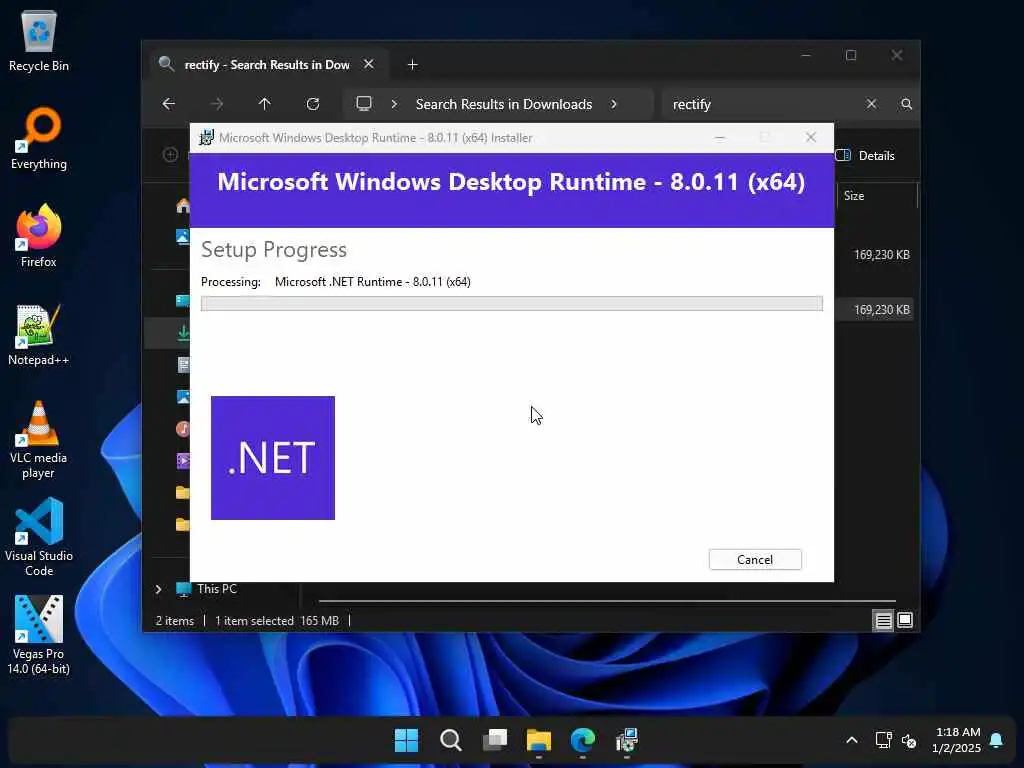Toggle the Details pane in Explorer
This screenshot has width=1024, height=768.
[865, 155]
